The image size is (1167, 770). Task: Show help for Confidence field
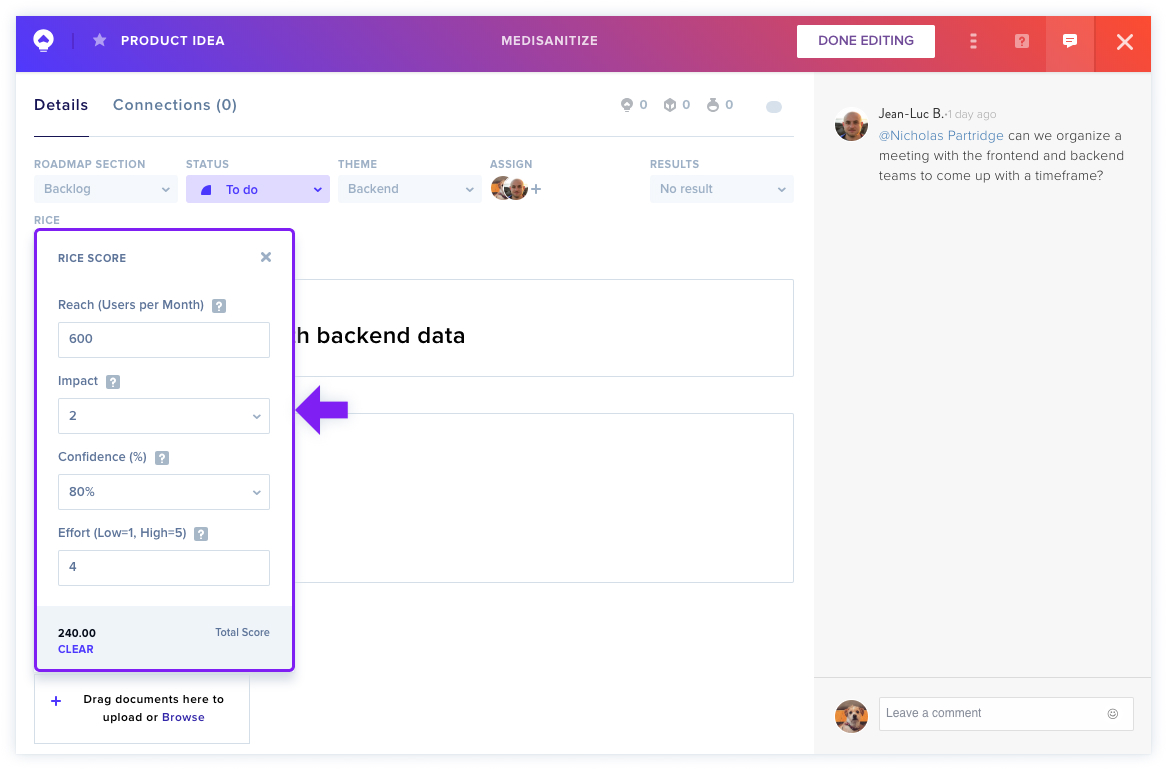pyautogui.click(x=162, y=458)
